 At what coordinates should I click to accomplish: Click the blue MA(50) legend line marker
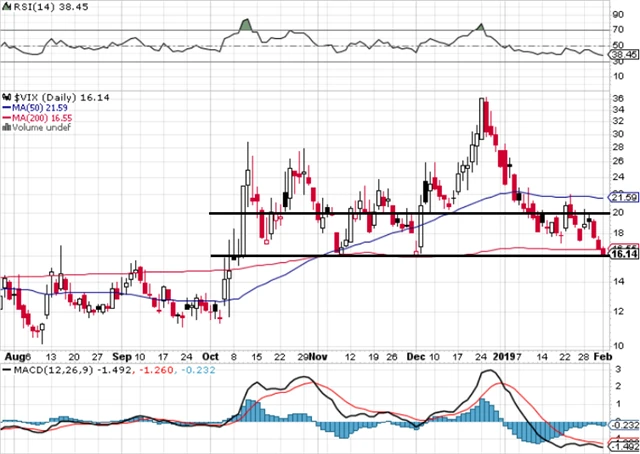5,105
